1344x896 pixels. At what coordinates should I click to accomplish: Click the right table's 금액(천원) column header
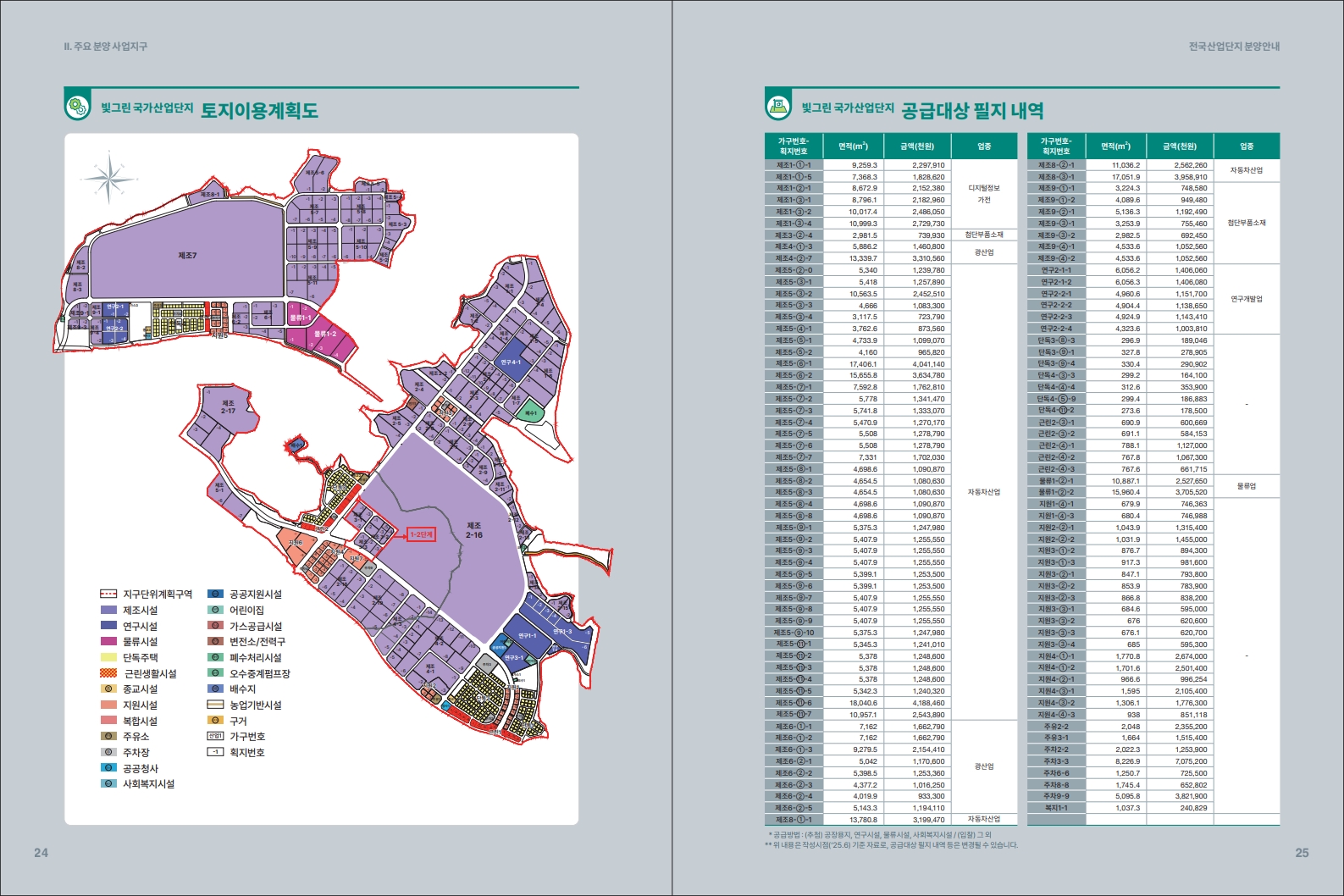click(1179, 146)
